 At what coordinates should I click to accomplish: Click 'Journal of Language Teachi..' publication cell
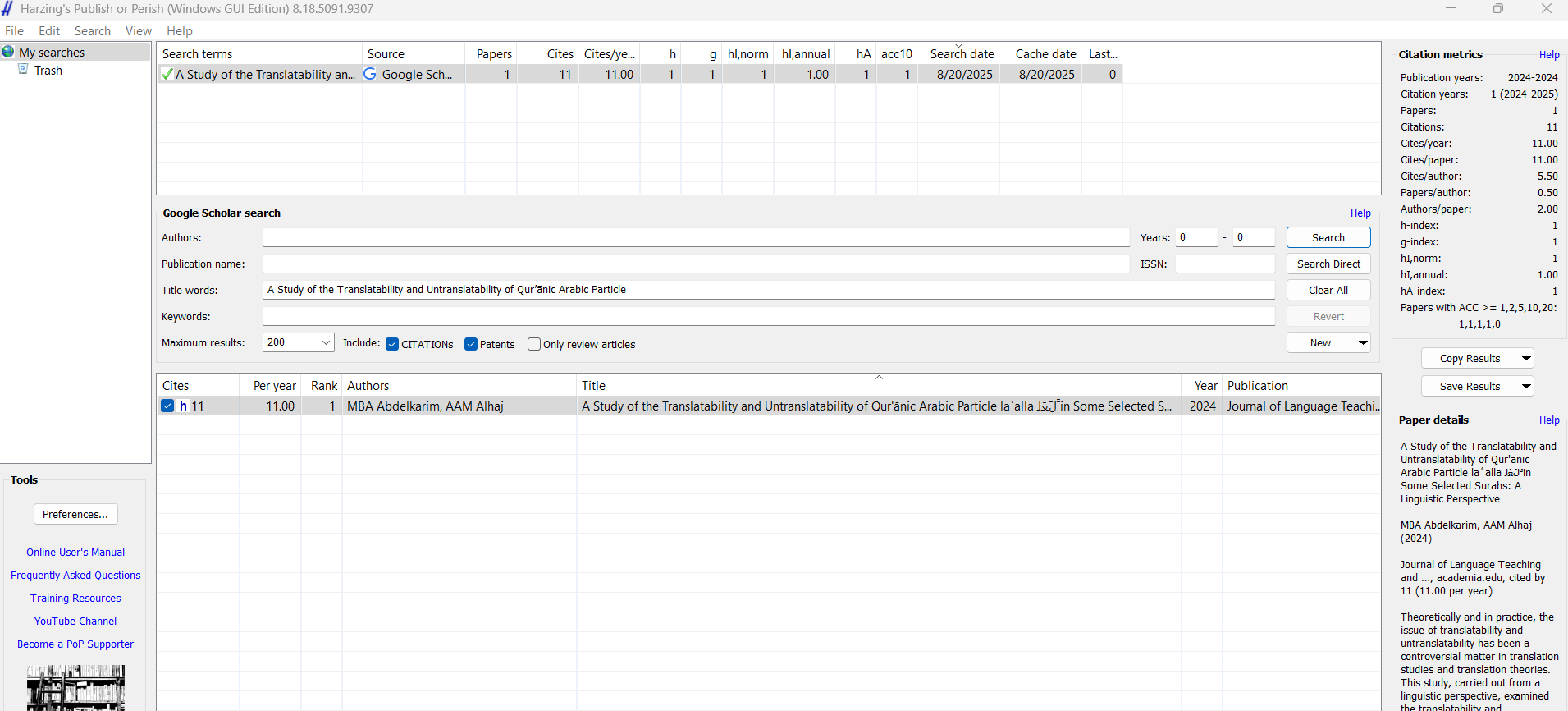click(1303, 406)
